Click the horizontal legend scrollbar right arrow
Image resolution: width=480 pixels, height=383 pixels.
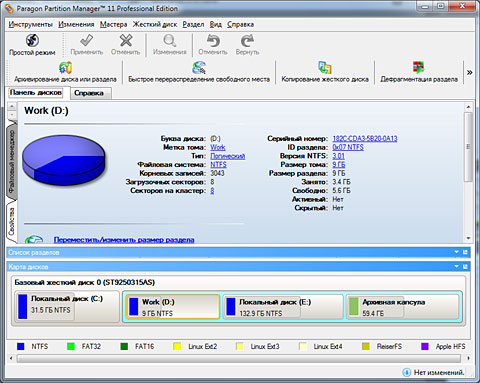pos(468,358)
